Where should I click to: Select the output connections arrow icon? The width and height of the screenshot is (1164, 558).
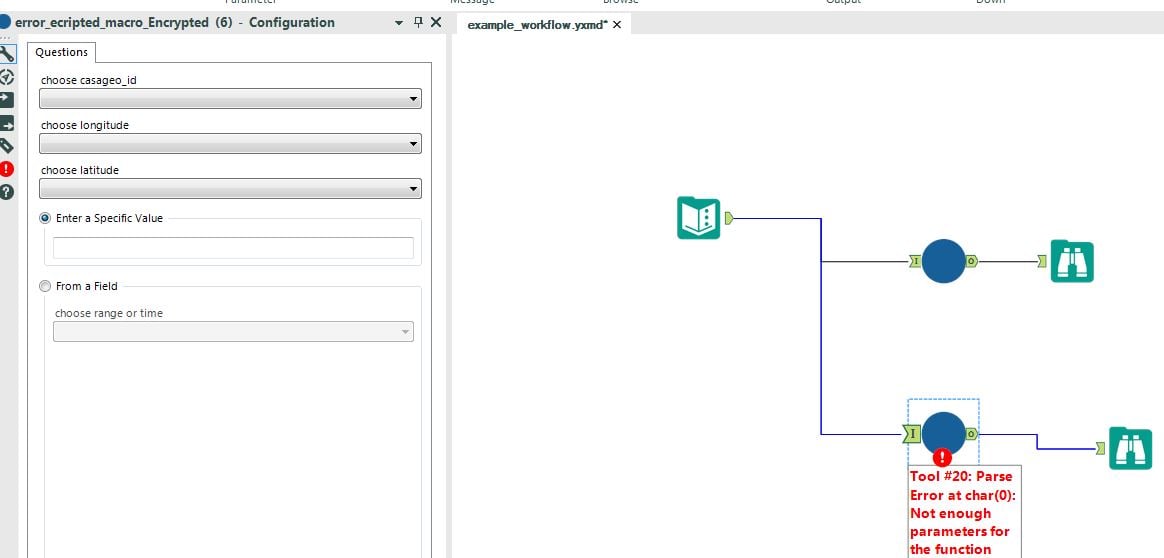coord(7,123)
